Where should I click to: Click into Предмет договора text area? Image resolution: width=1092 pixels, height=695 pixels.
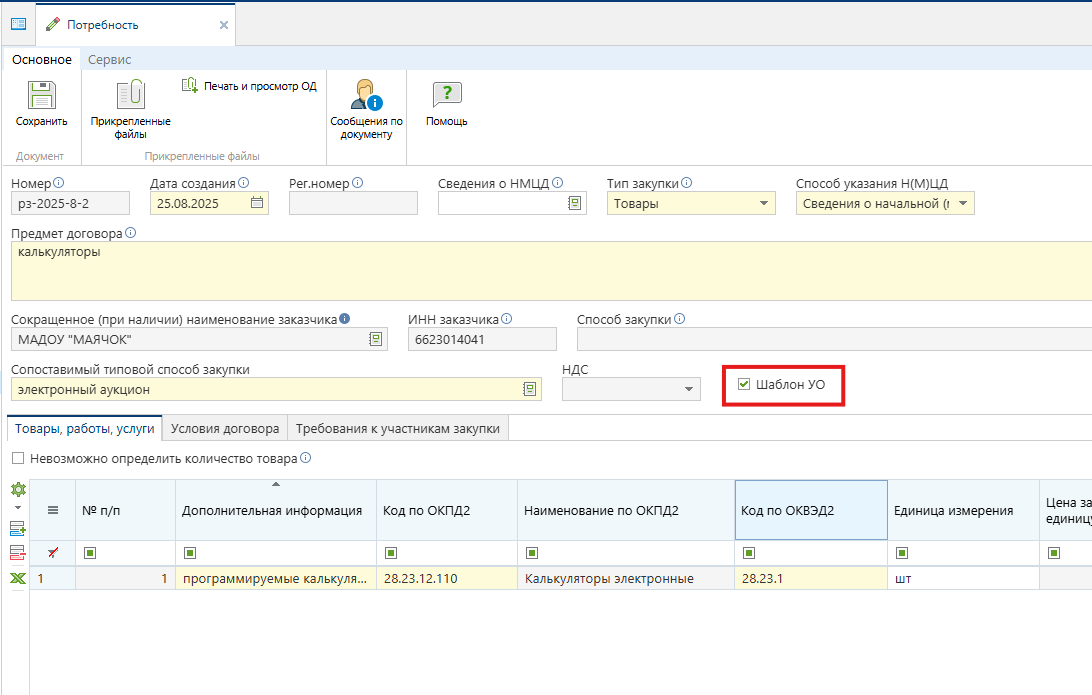click(552, 271)
